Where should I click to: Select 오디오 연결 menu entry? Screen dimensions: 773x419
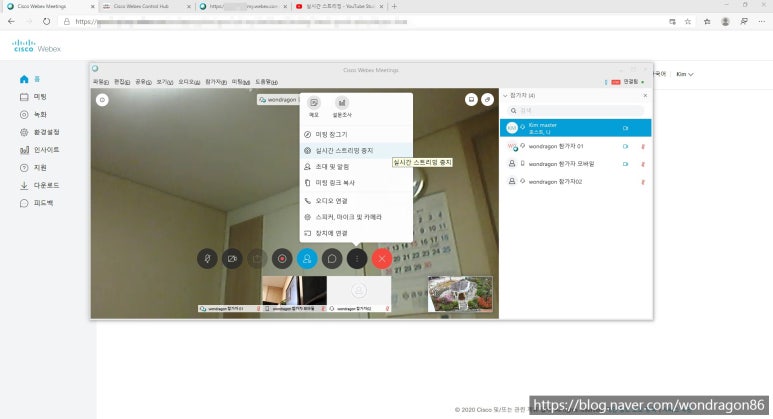356,201
